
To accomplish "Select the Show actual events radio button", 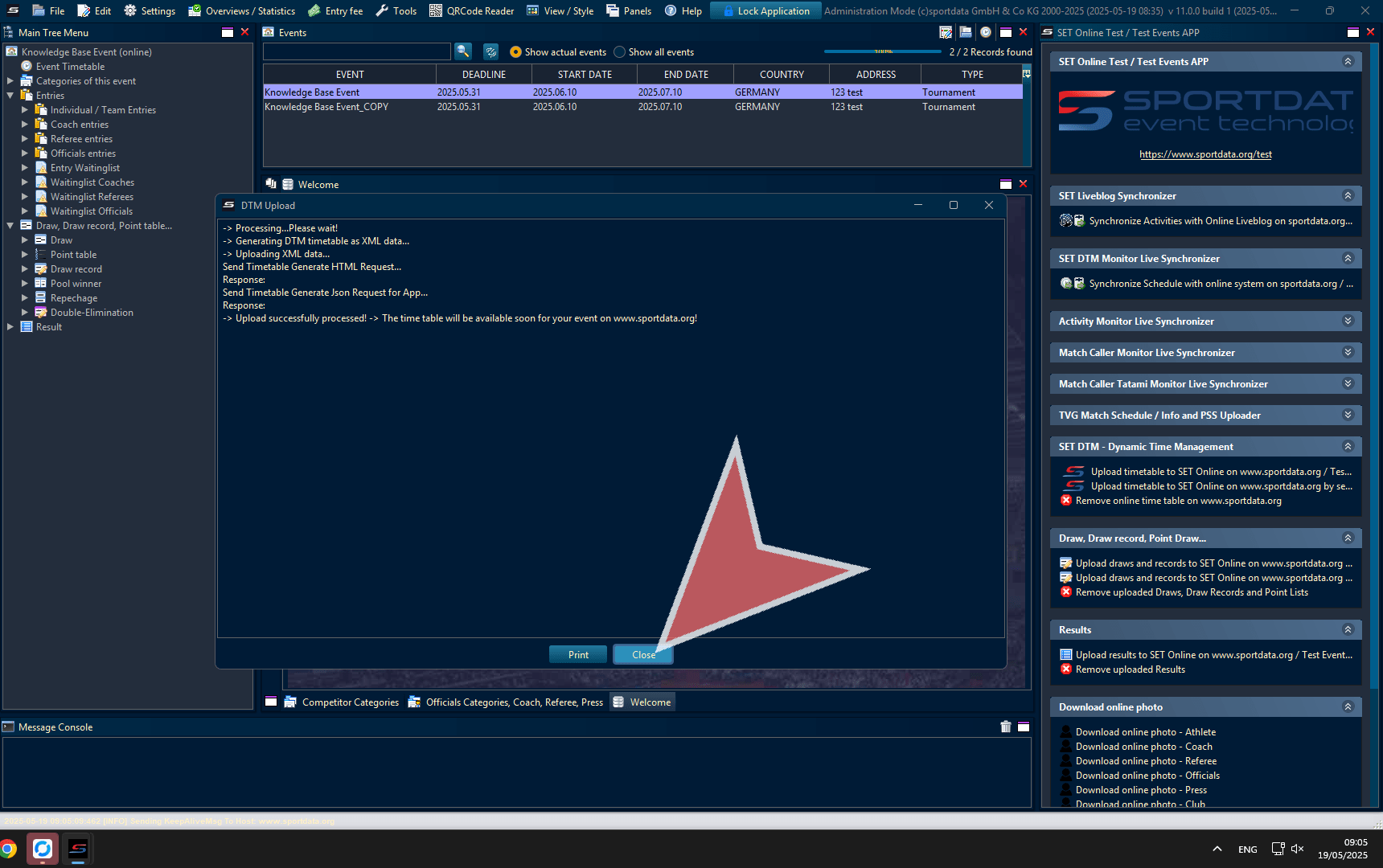I will click(515, 52).
